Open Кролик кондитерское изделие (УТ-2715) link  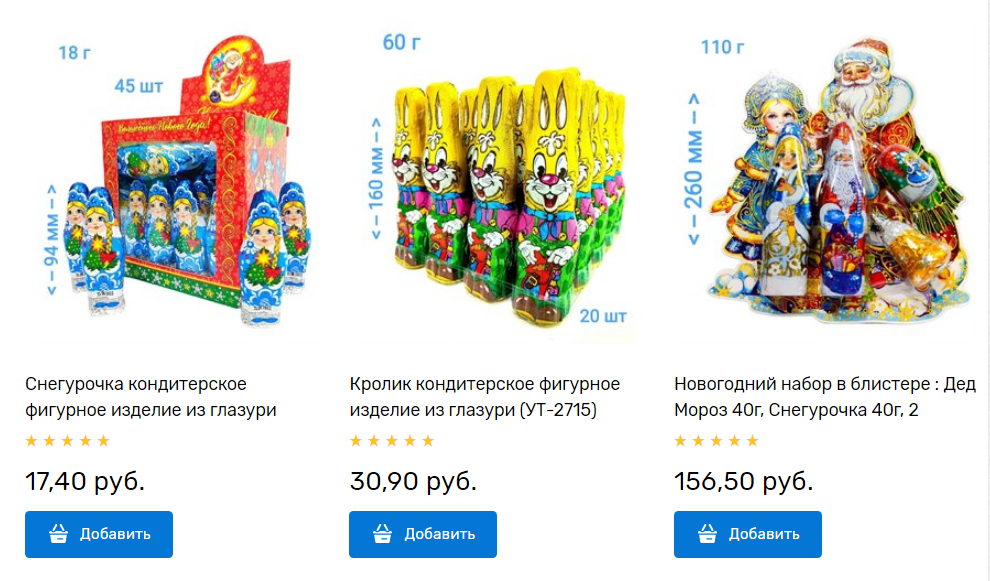[485, 397]
